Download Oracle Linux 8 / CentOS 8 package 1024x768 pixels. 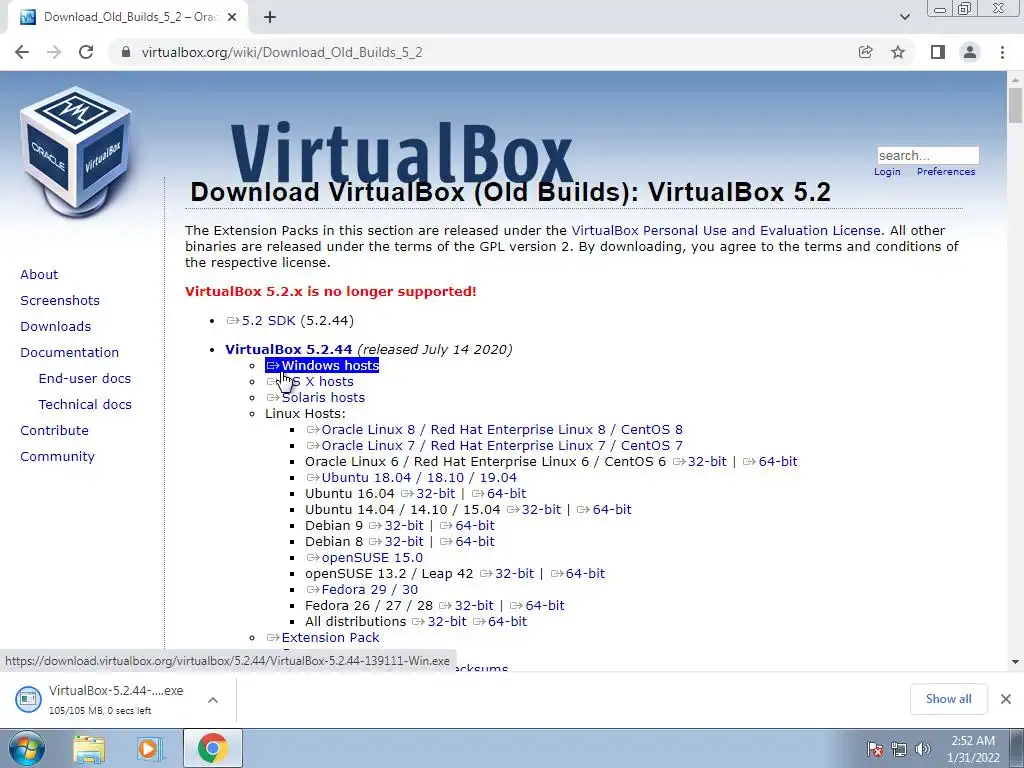(495, 430)
